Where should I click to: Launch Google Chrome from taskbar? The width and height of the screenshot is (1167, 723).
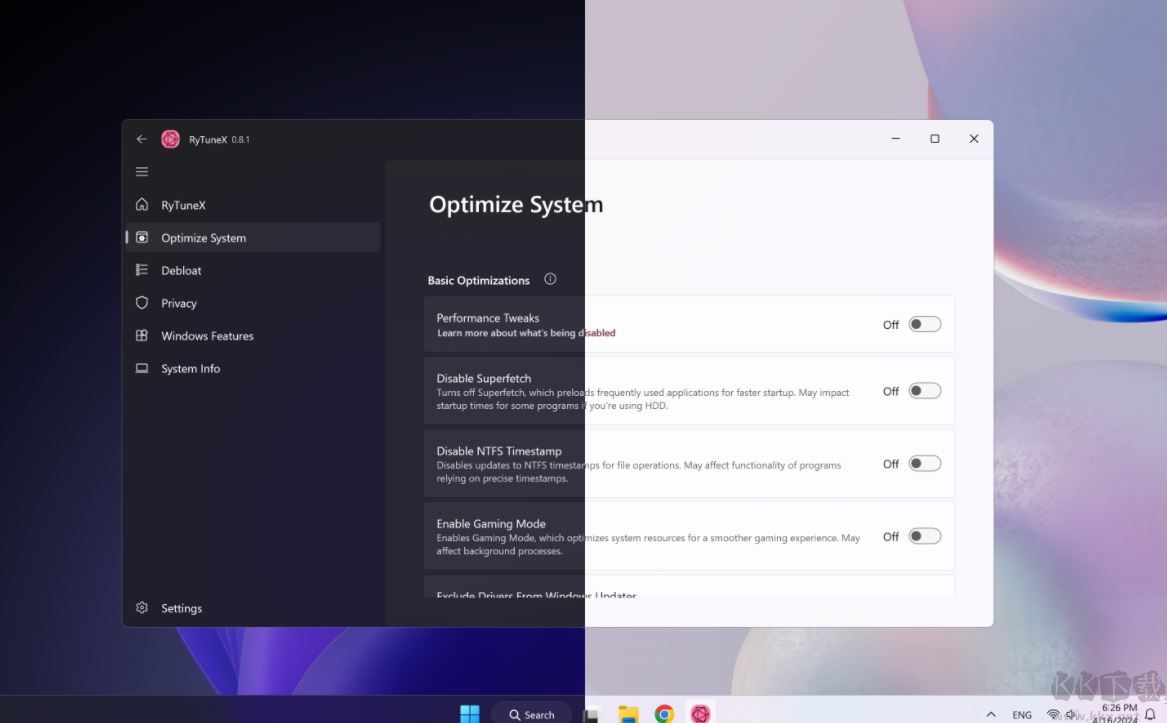[x=664, y=713]
